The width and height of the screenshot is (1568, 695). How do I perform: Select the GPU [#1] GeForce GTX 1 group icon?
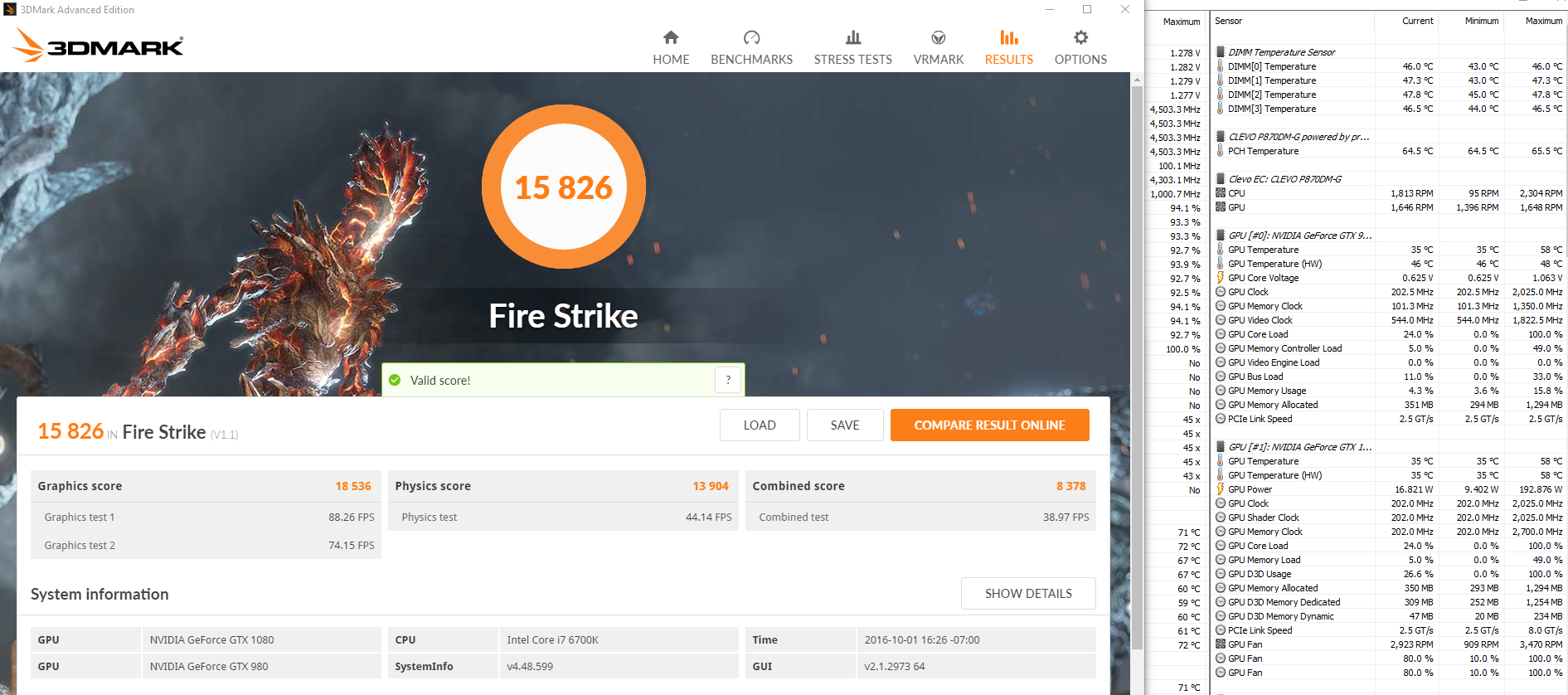pos(1221,446)
